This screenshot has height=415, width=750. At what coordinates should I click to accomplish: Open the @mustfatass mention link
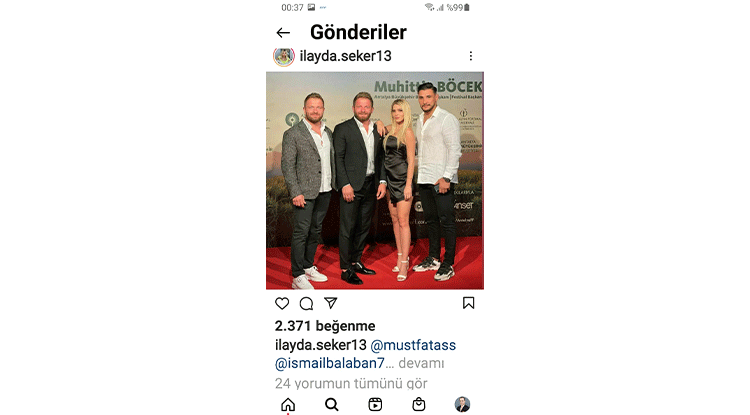coord(413,345)
